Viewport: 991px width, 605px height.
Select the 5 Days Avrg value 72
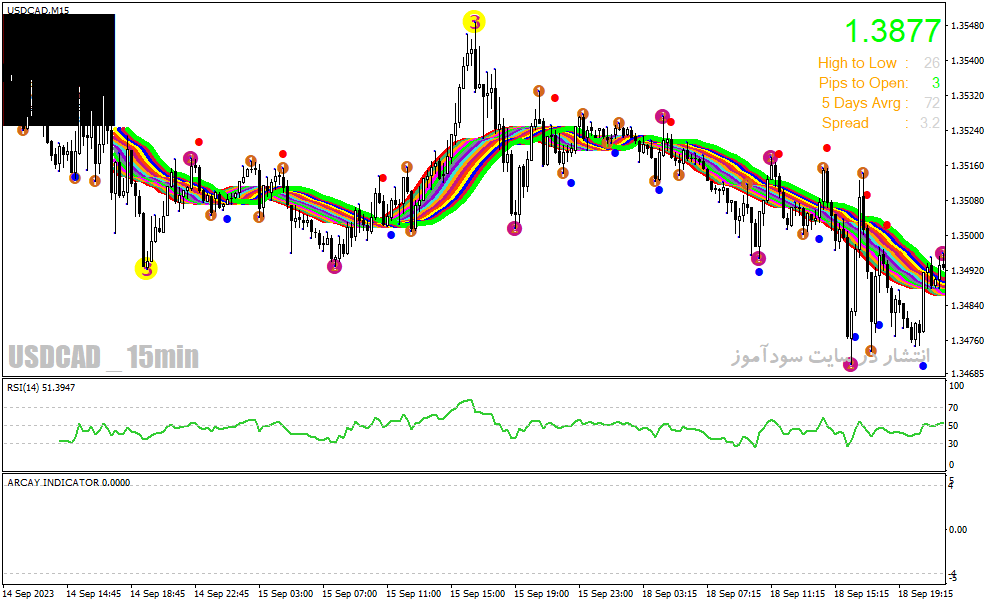(932, 103)
